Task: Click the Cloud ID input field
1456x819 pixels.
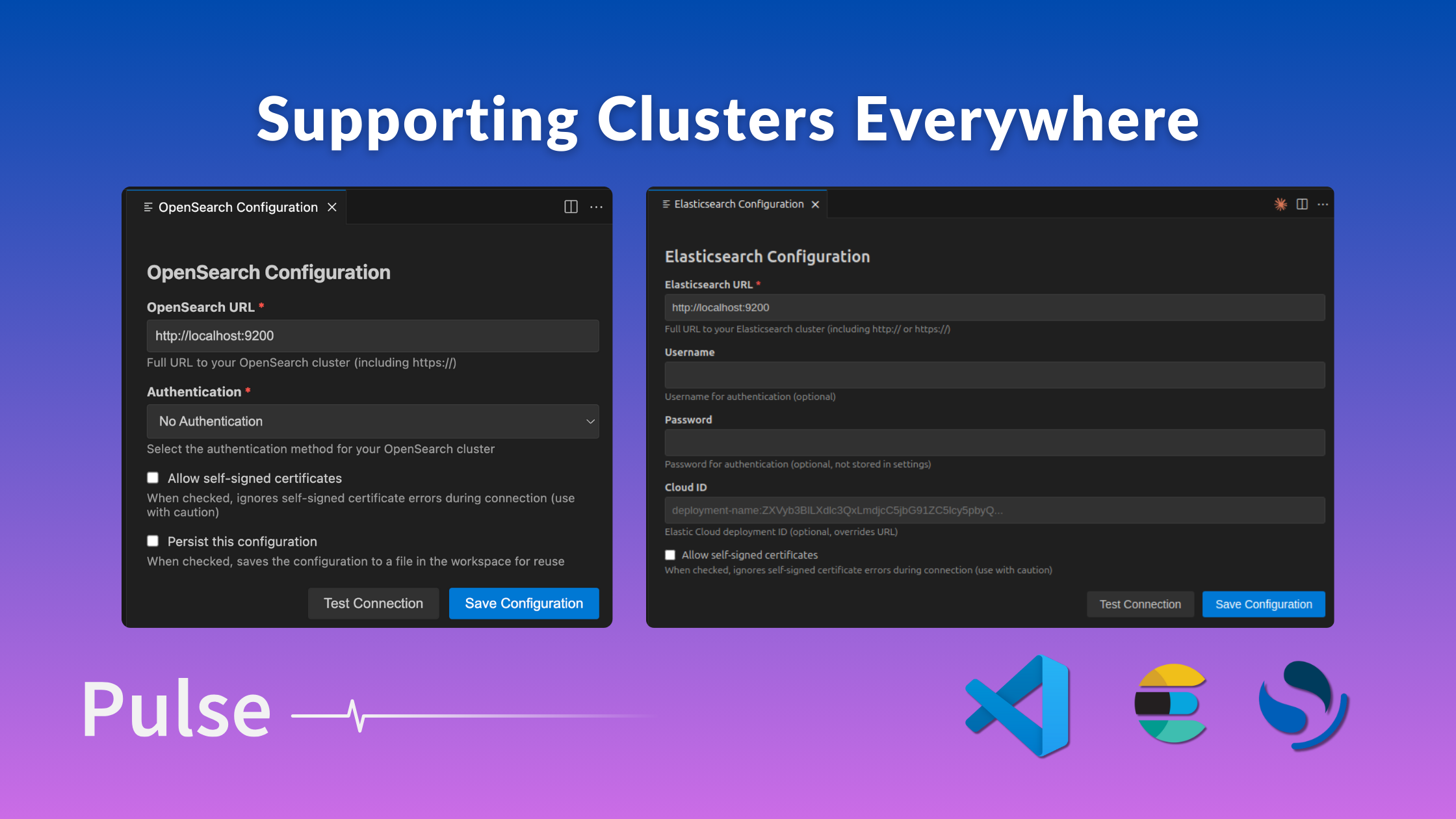Action: coord(994,510)
